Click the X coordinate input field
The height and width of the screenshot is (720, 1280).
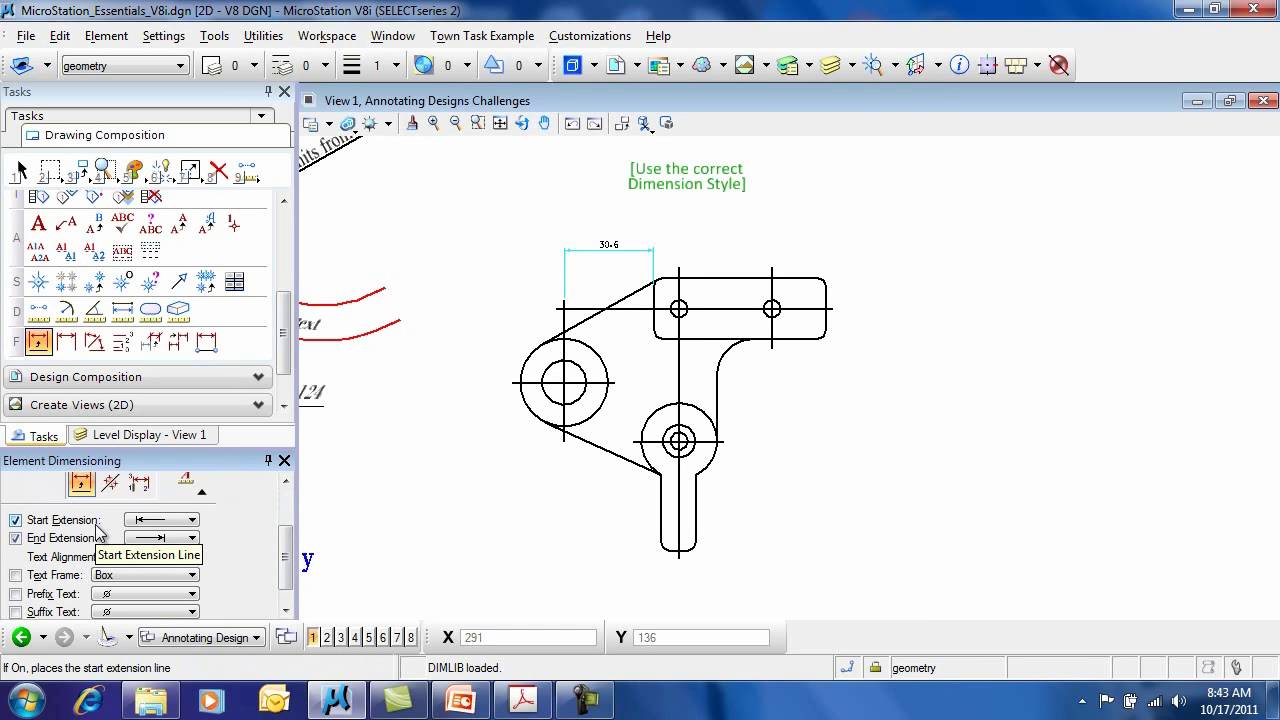click(x=528, y=637)
